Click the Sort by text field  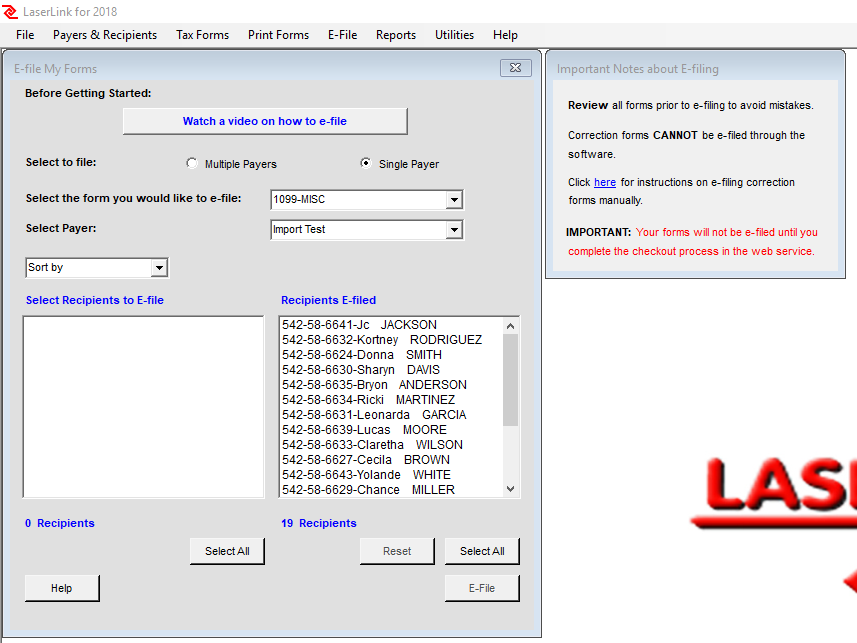pyautogui.click(x=89, y=268)
